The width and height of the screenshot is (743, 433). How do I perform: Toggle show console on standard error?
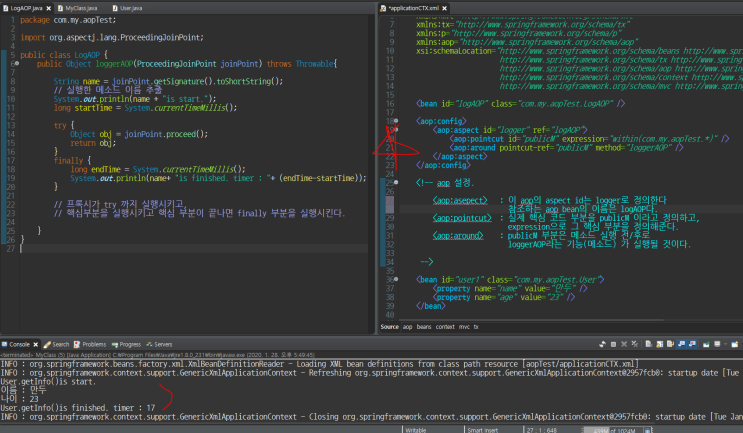point(692,344)
